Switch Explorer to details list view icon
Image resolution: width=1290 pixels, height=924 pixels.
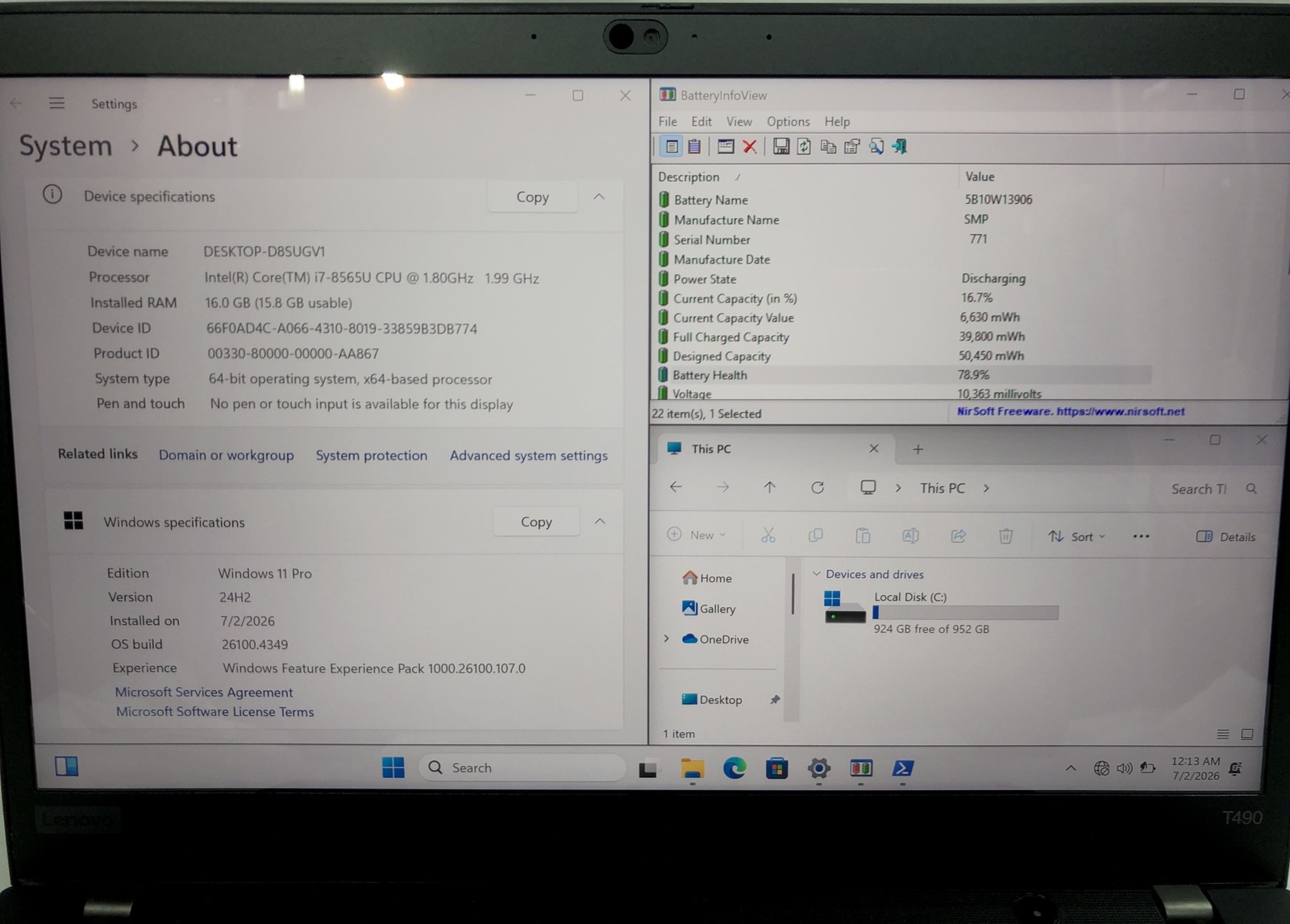tap(1223, 734)
